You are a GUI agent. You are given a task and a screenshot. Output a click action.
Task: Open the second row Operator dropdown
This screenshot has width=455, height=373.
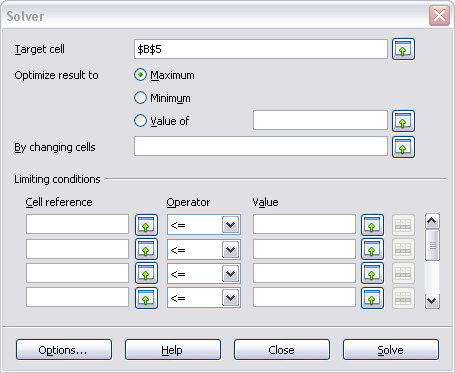tap(231, 249)
